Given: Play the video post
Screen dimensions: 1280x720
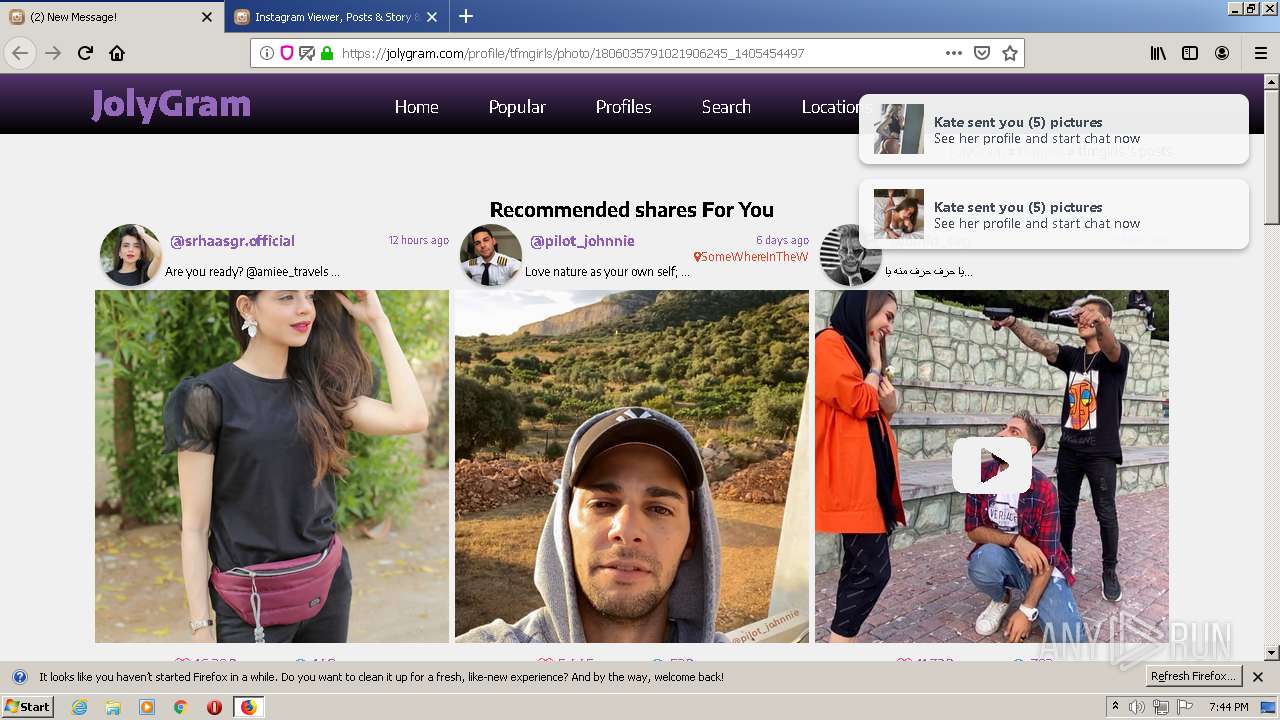Looking at the screenshot, I should (x=992, y=466).
